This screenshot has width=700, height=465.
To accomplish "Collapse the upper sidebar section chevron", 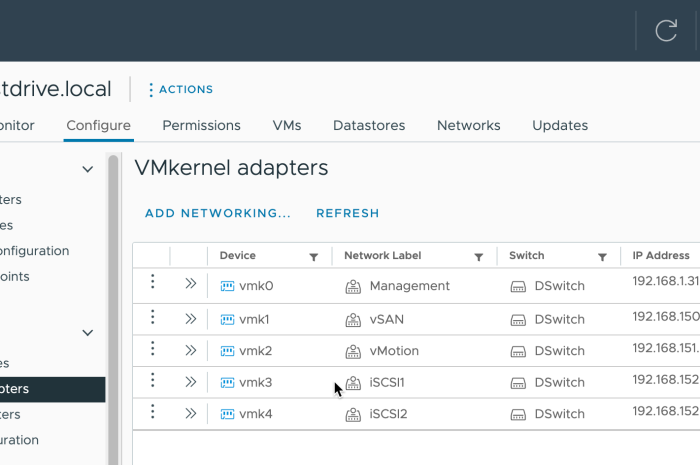I will pos(88,170).
